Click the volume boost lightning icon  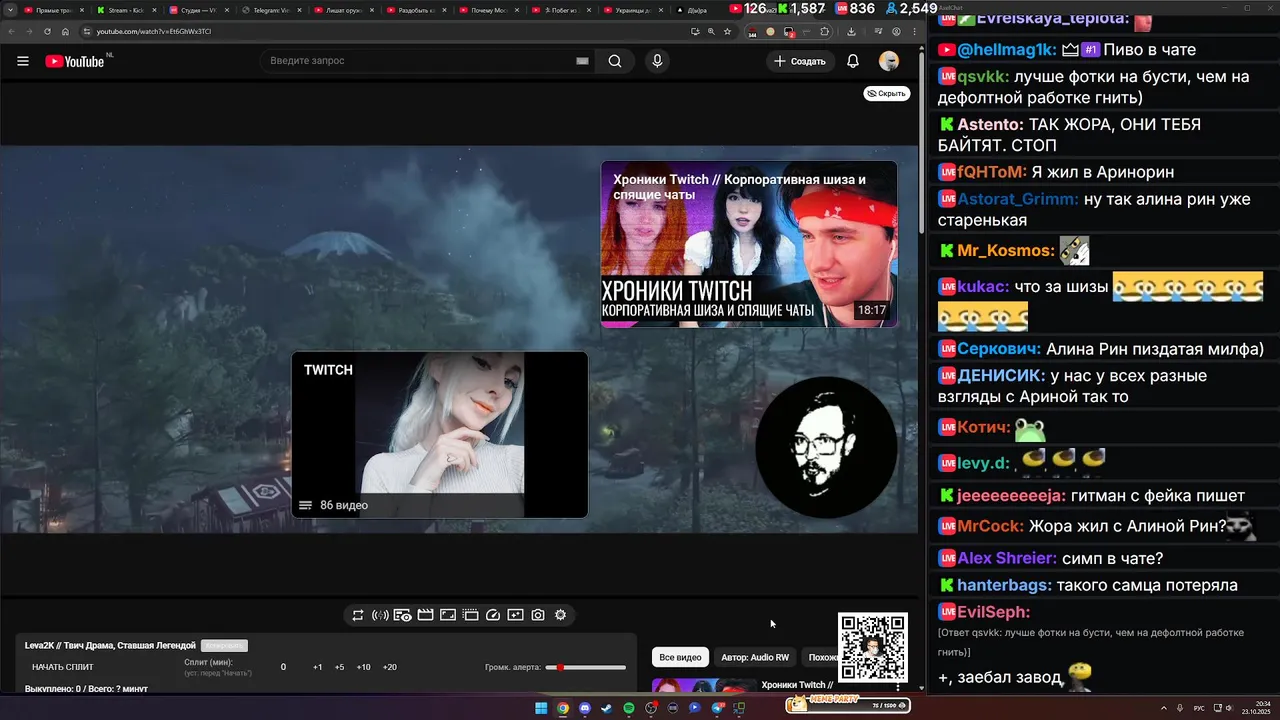(x=380, y=615)
